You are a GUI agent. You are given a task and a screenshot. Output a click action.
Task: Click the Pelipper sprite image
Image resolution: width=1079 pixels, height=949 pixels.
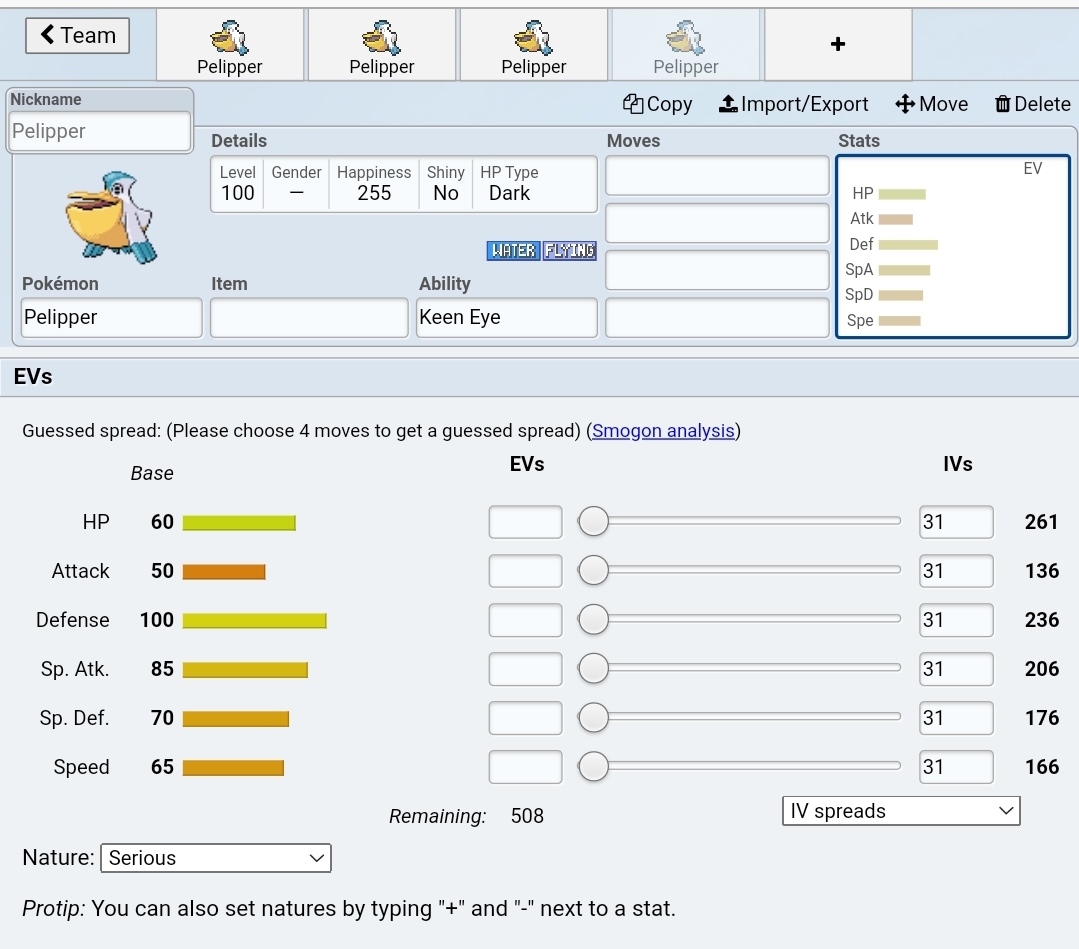[111, 217]
